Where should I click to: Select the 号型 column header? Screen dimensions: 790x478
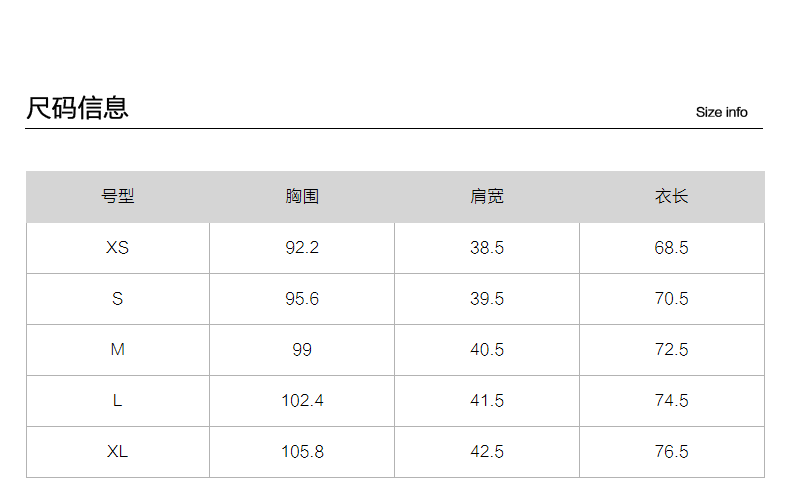coord(118,197)
